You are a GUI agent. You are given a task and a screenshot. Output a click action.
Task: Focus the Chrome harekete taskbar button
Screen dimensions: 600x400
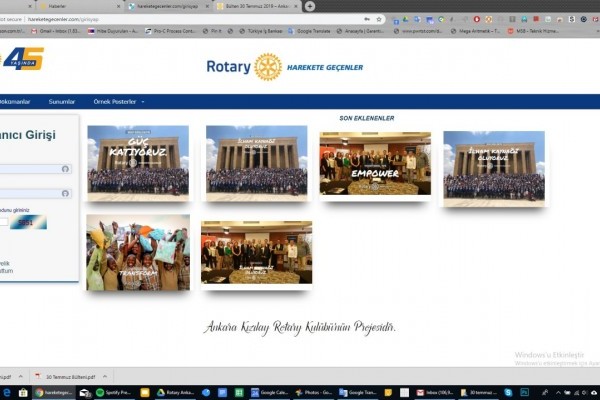tap(54, 392)
